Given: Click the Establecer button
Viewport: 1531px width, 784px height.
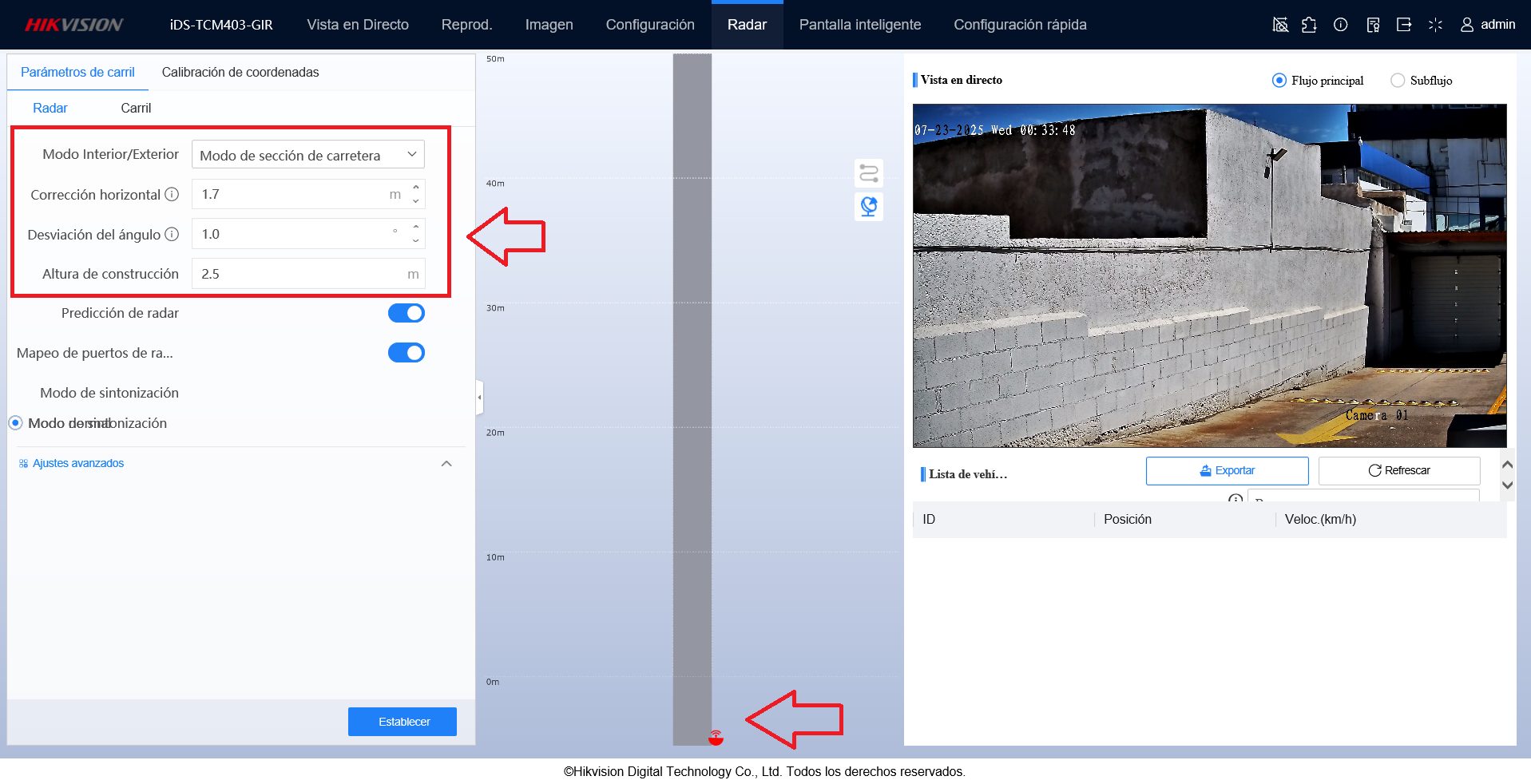Looking at the screenshot, I should tap(403, 722).
